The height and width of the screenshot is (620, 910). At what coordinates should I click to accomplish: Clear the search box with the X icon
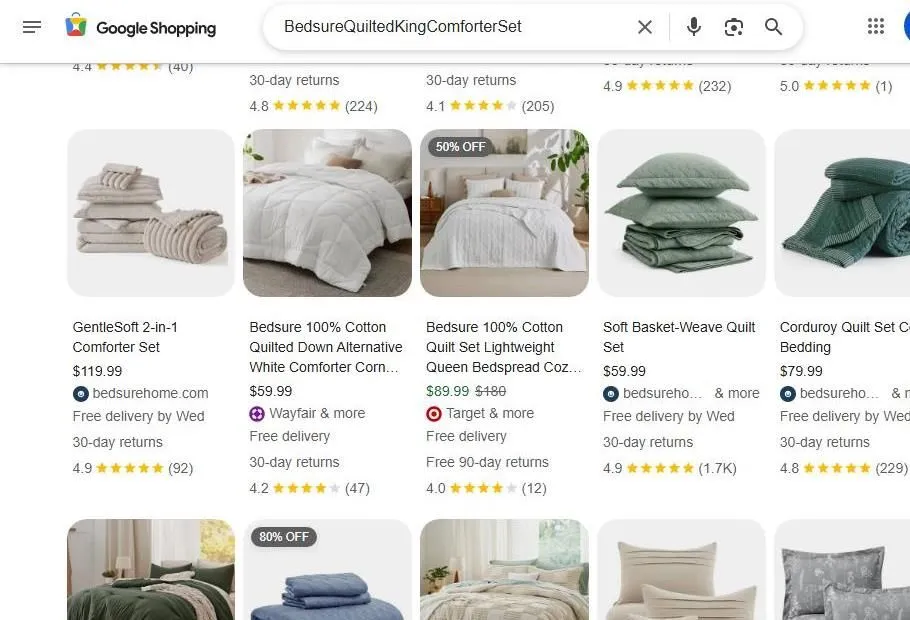click(645, 26)
